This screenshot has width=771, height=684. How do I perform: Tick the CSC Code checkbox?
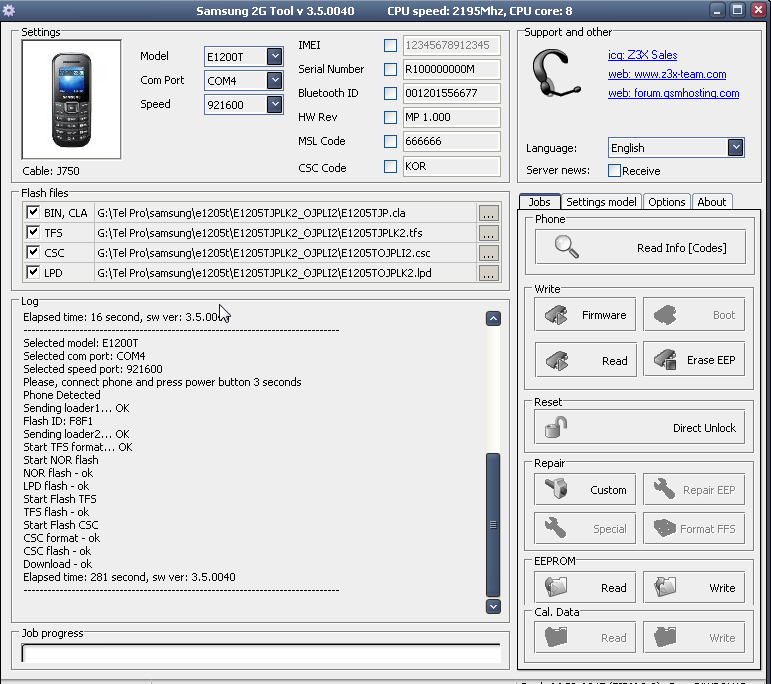(x=390, y=167)
